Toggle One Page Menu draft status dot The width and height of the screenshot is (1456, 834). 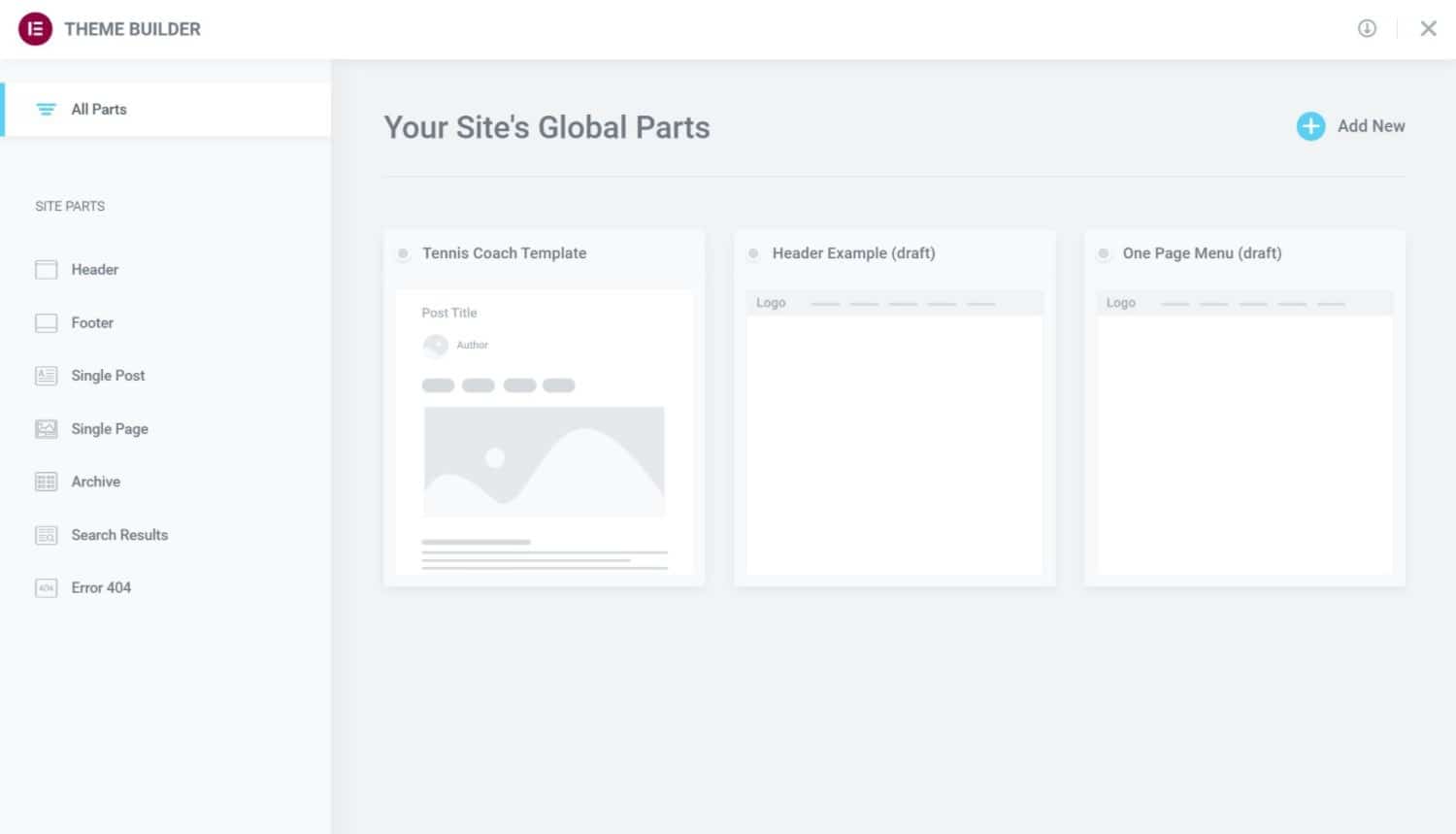click(1104, 253)
